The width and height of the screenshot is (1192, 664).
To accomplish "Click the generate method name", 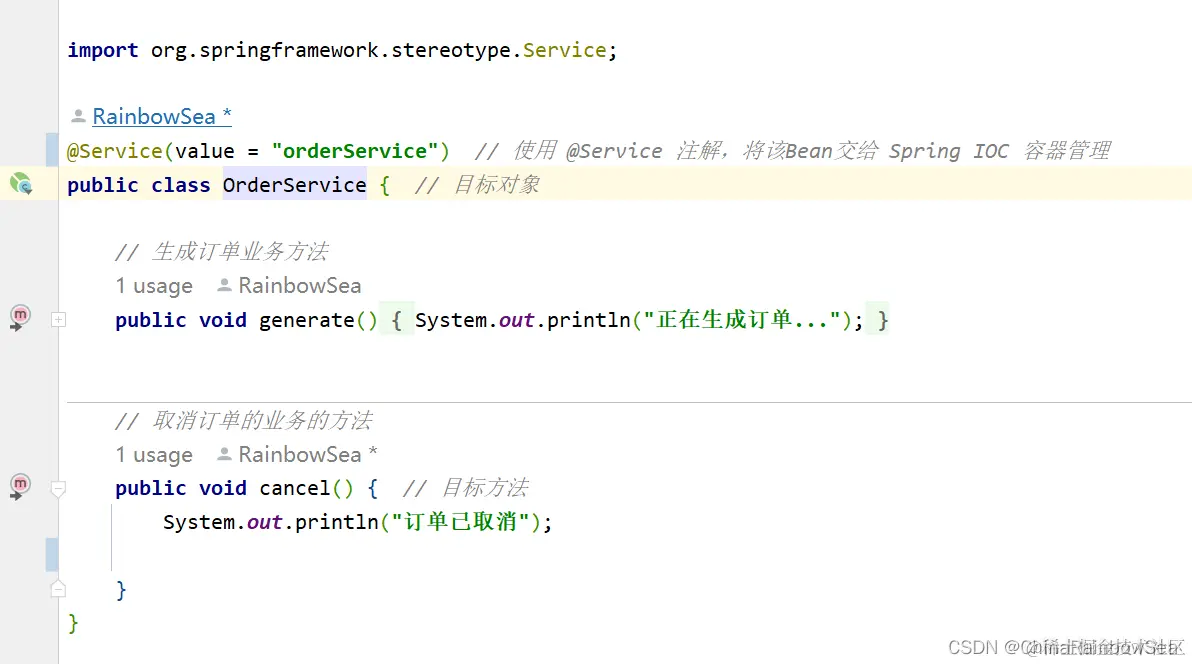I will tap(307, 320).
